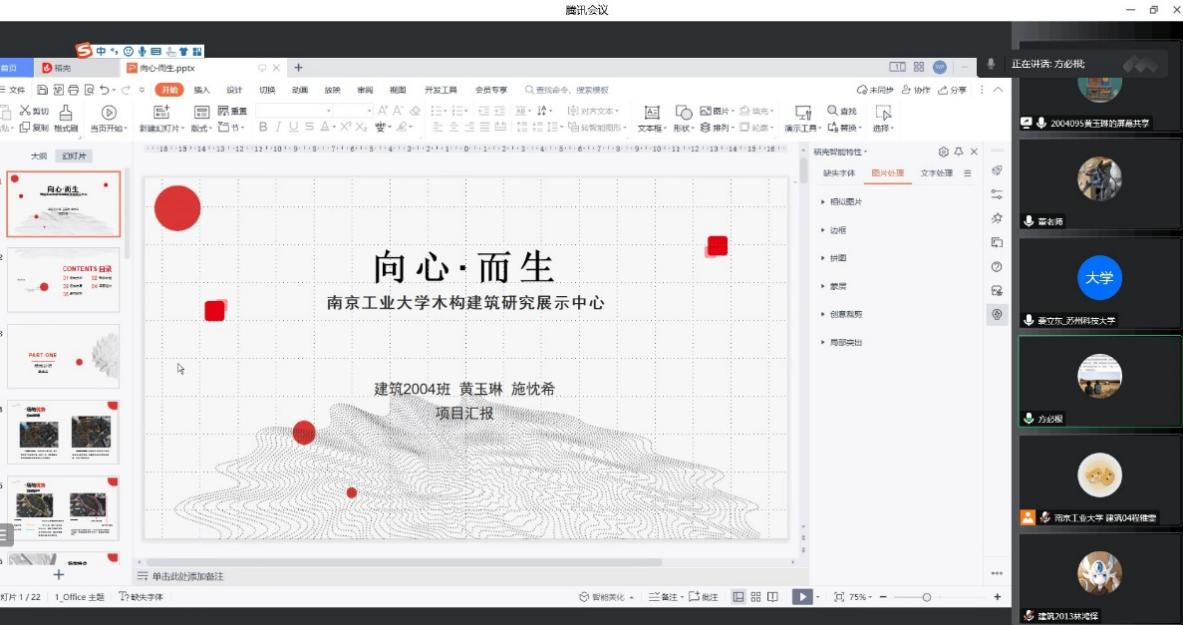Click the zoom slider handle in status bar

(927, 597)
